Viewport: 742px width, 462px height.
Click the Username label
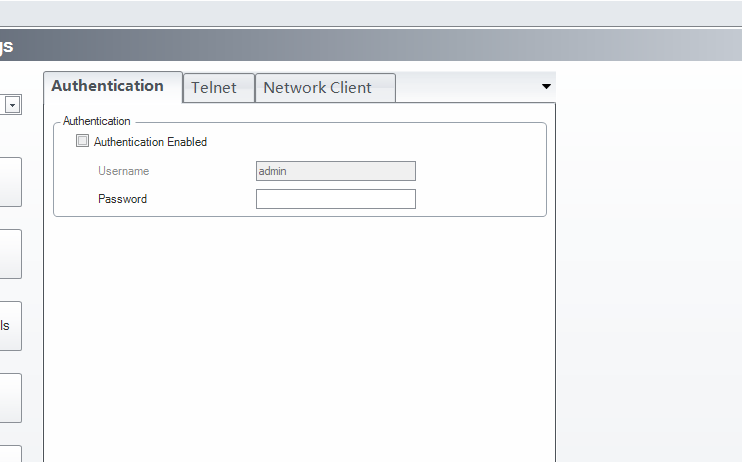pyautogui.click(x=124, y=171)
